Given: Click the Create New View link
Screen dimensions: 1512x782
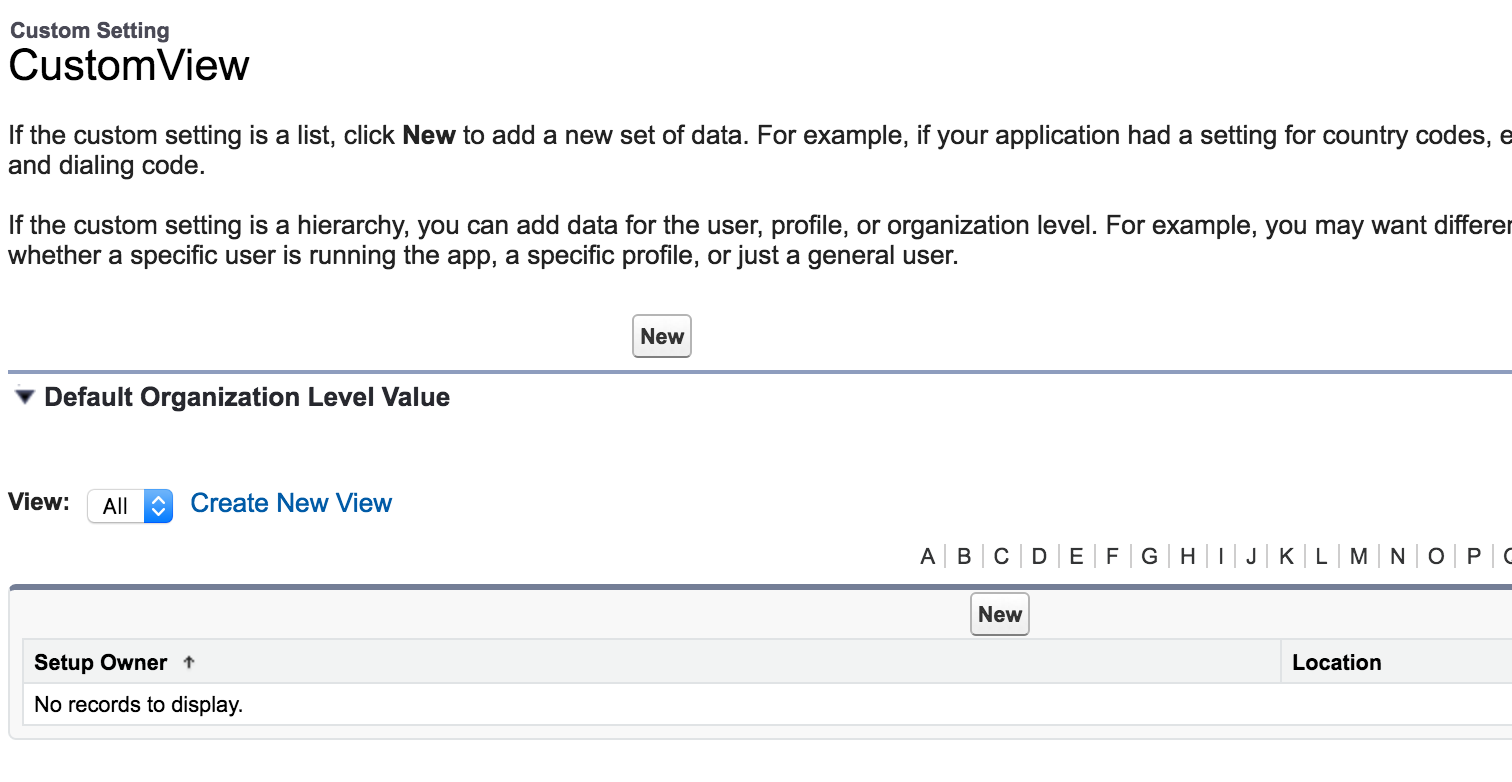Looking at the screenshot, I should pos(291,503).
